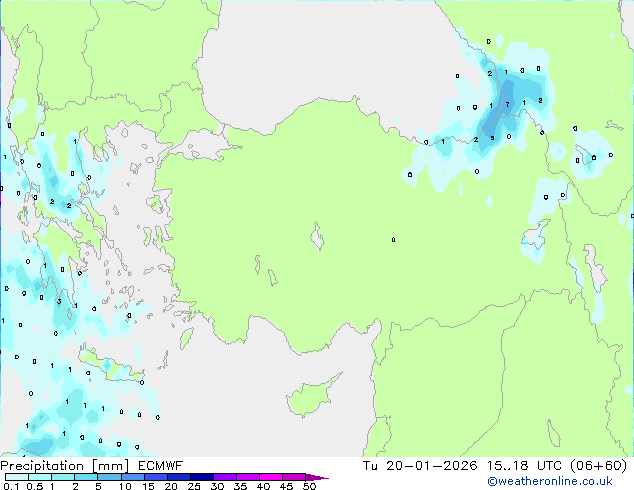Click the '0.1' legend scale label
The width and height of the screenshot is (634, 490).
coord(11,486)
